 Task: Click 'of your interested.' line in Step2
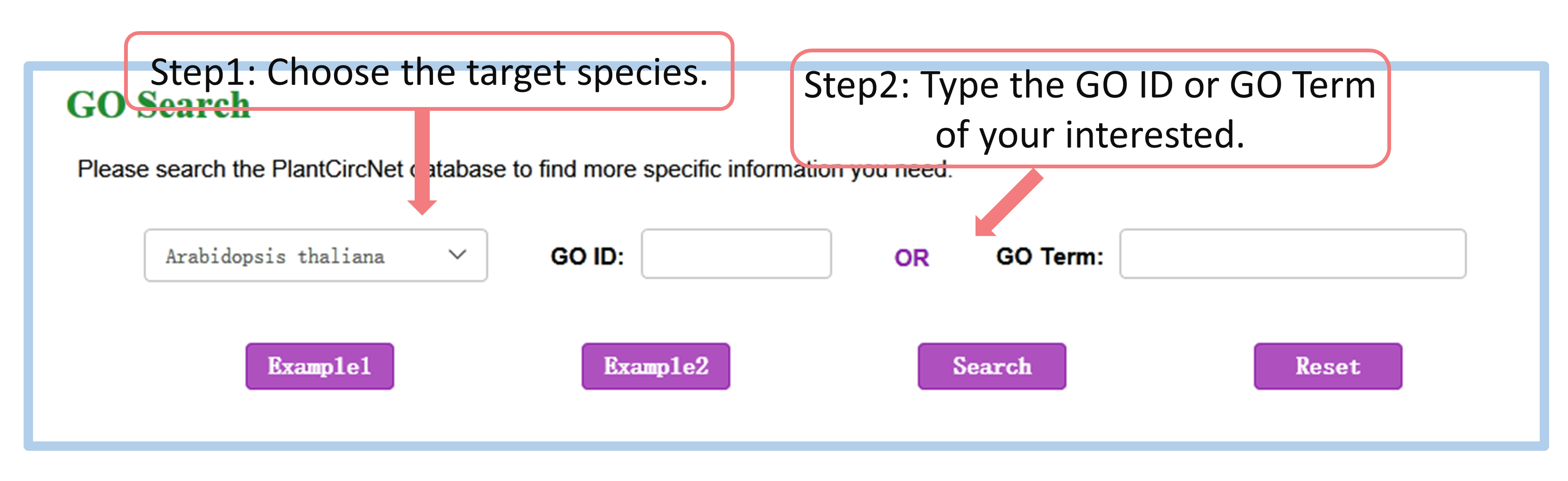click(1090, 134)
